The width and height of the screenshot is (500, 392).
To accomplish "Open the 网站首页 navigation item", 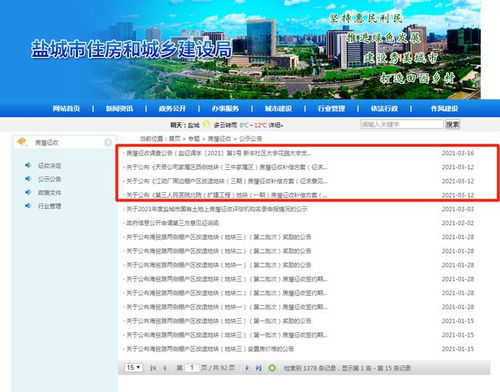I will [x=66, y=109].
